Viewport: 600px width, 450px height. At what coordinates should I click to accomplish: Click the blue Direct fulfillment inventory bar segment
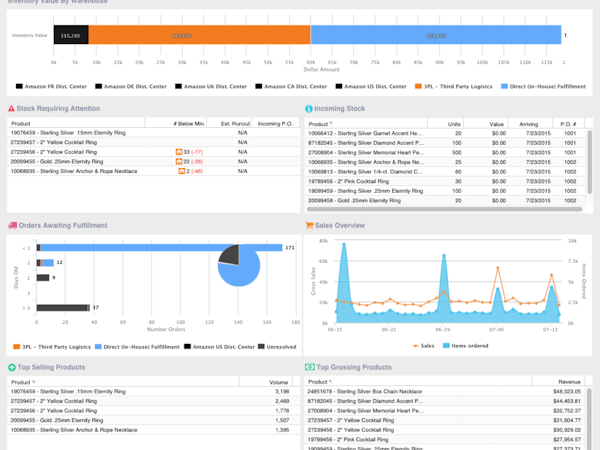(x=436, y=35)
